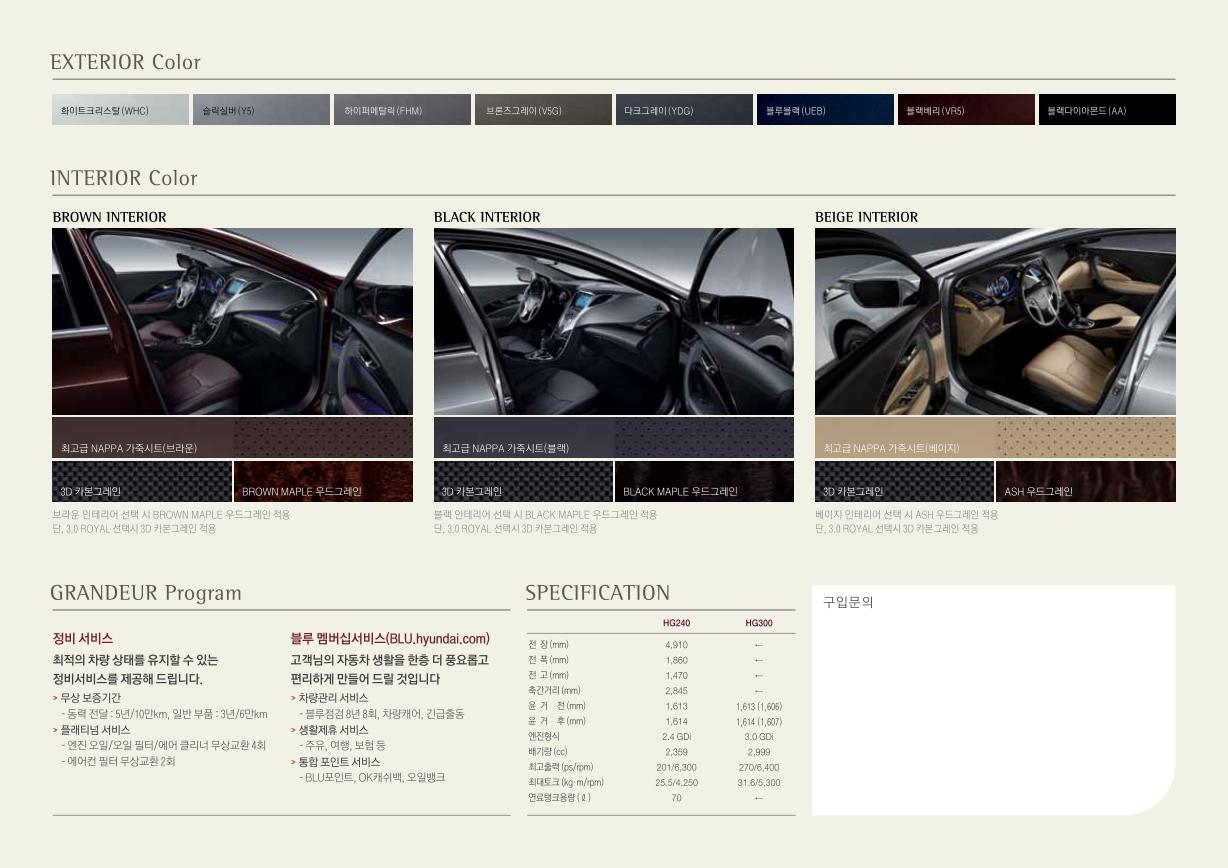This screenshot has width=1228, height=868.
Task: Expand the 차량관리 서비스 item
Action: (332, 698)
